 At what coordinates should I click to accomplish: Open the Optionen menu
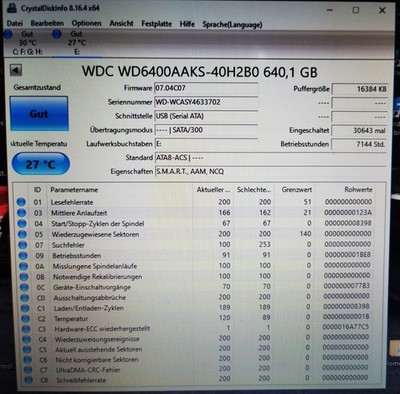[x=87, y=23]
